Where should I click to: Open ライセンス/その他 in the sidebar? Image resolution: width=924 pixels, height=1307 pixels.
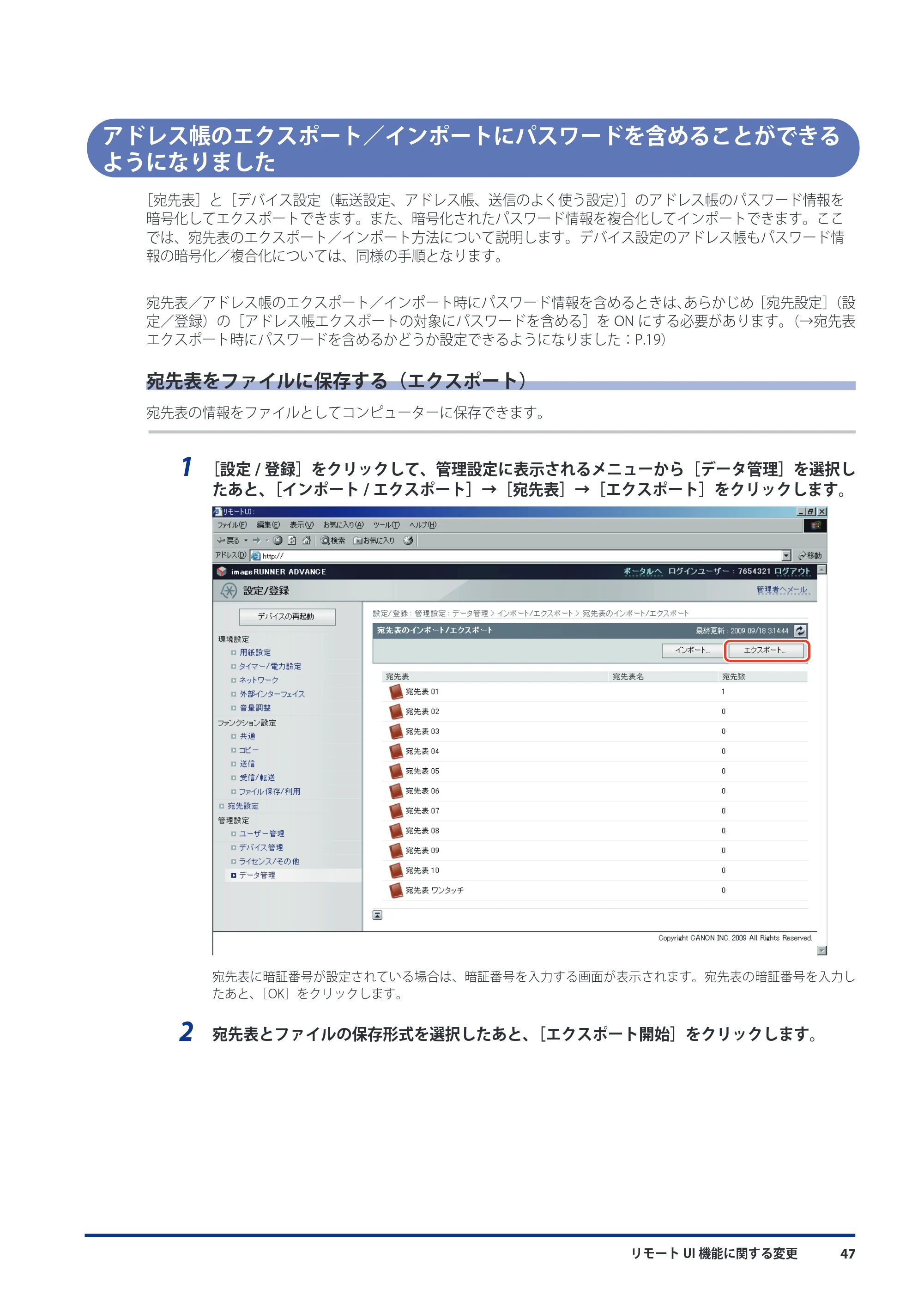(269, 861)
